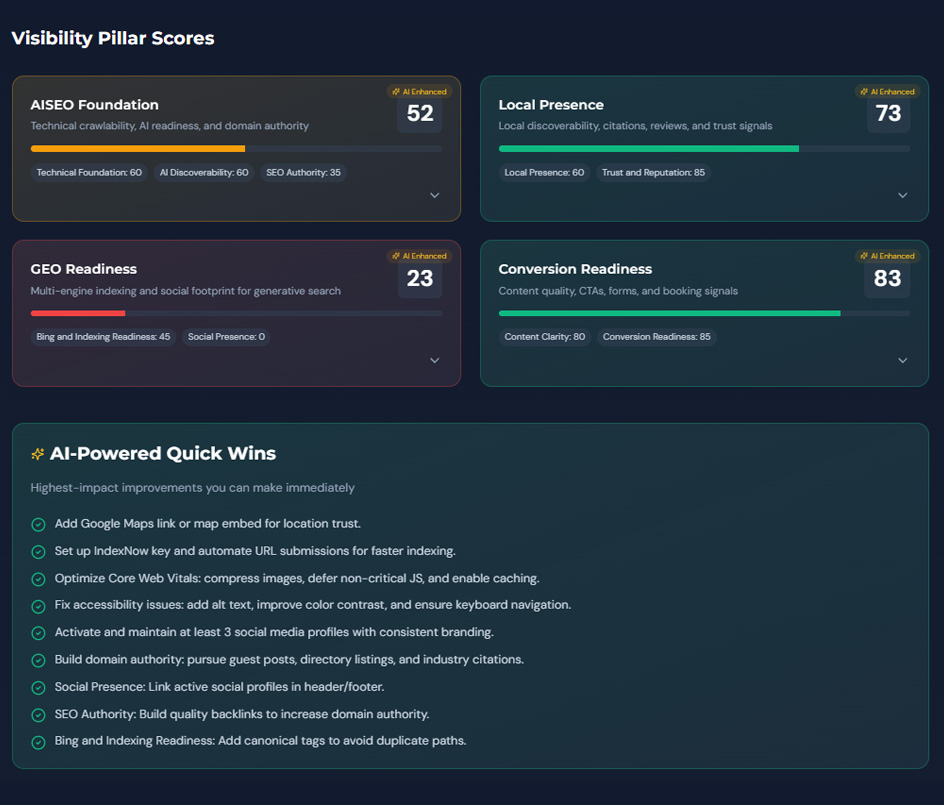Viewport: 944px width, 805px height.
Task: Expand the Local Presence card details
Action: [903, 196]
